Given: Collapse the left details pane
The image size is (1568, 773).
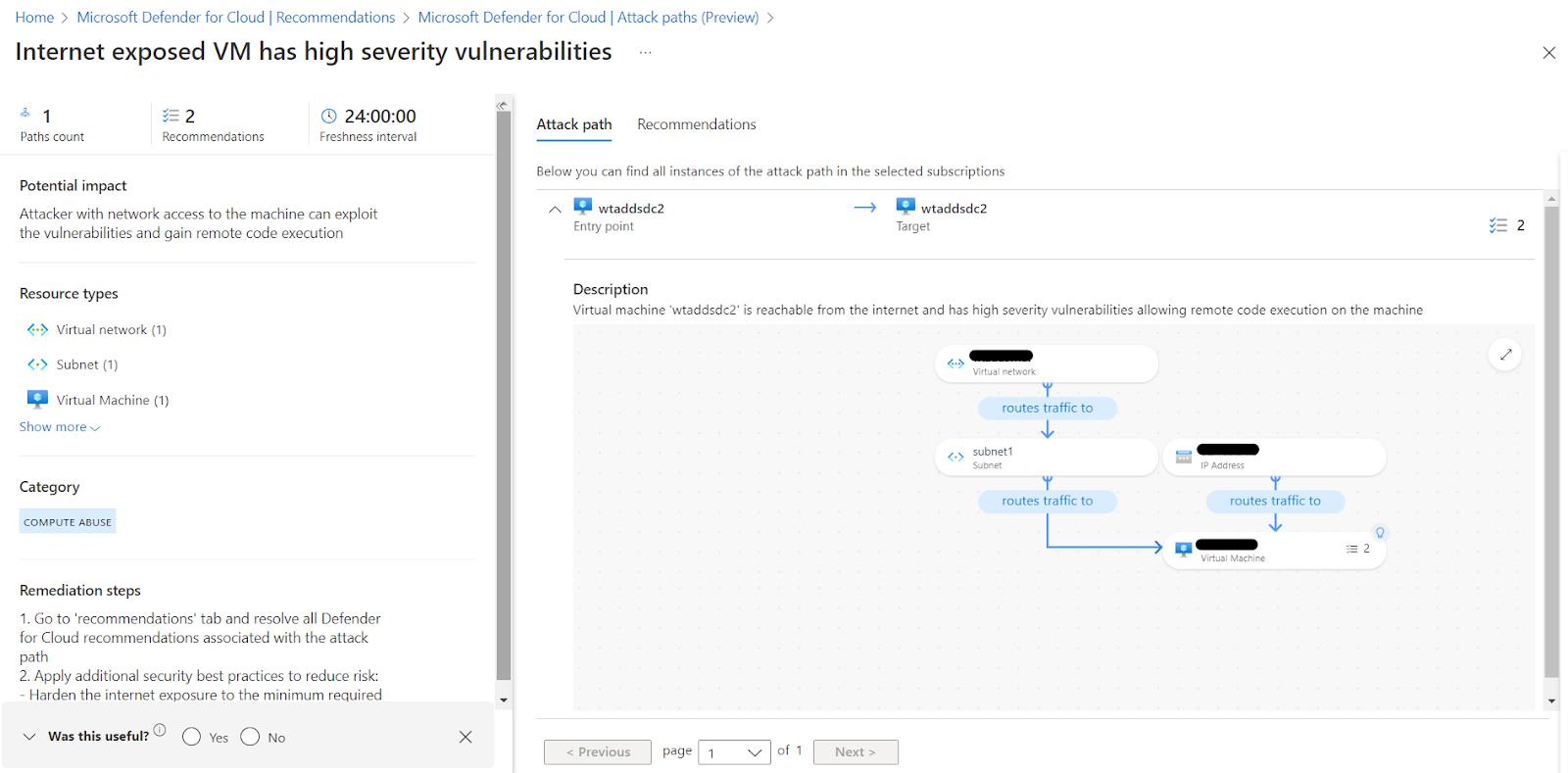Looking at the screenshot, I should point(503,105).
